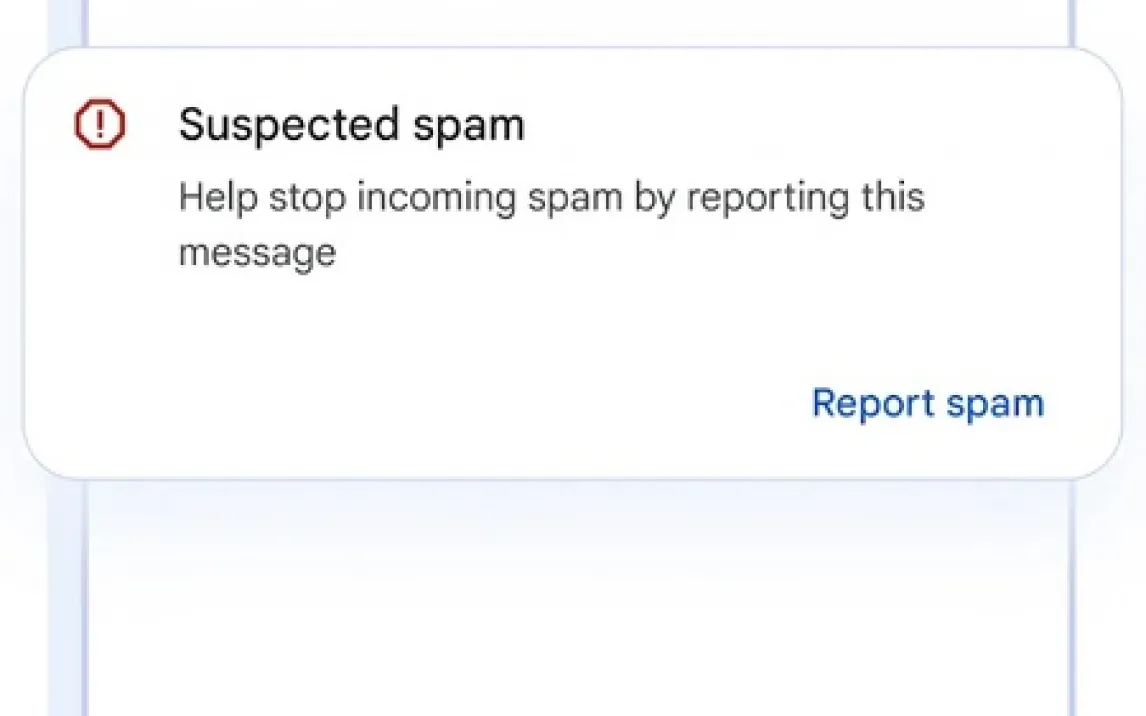Click the Help stop incoming spam description
Image resolution: width=1146 pixels, height=716 pixels.
click(x=551, y=224)
